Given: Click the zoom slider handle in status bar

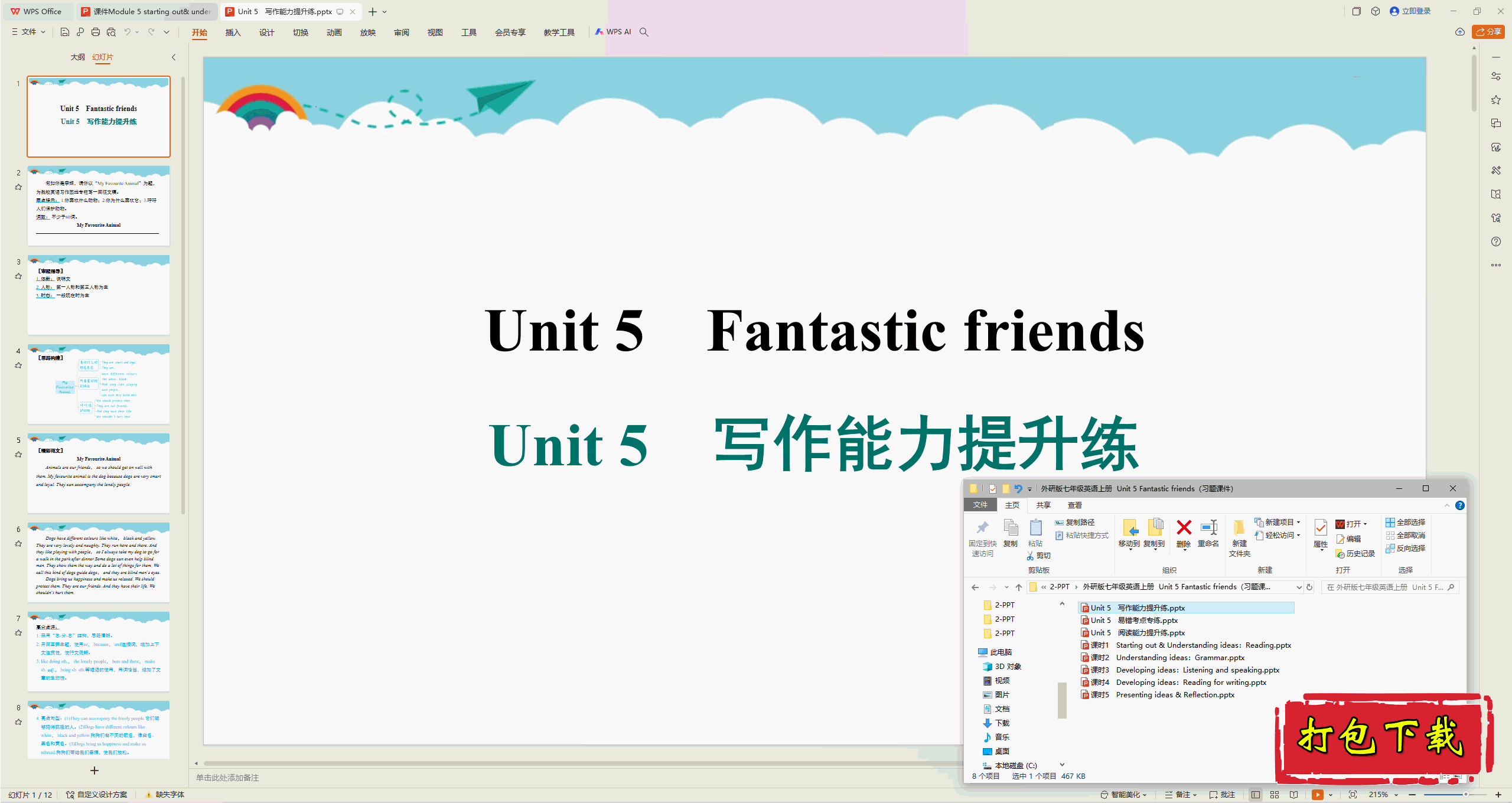Looking at the screenshot, I should 1466,795.
